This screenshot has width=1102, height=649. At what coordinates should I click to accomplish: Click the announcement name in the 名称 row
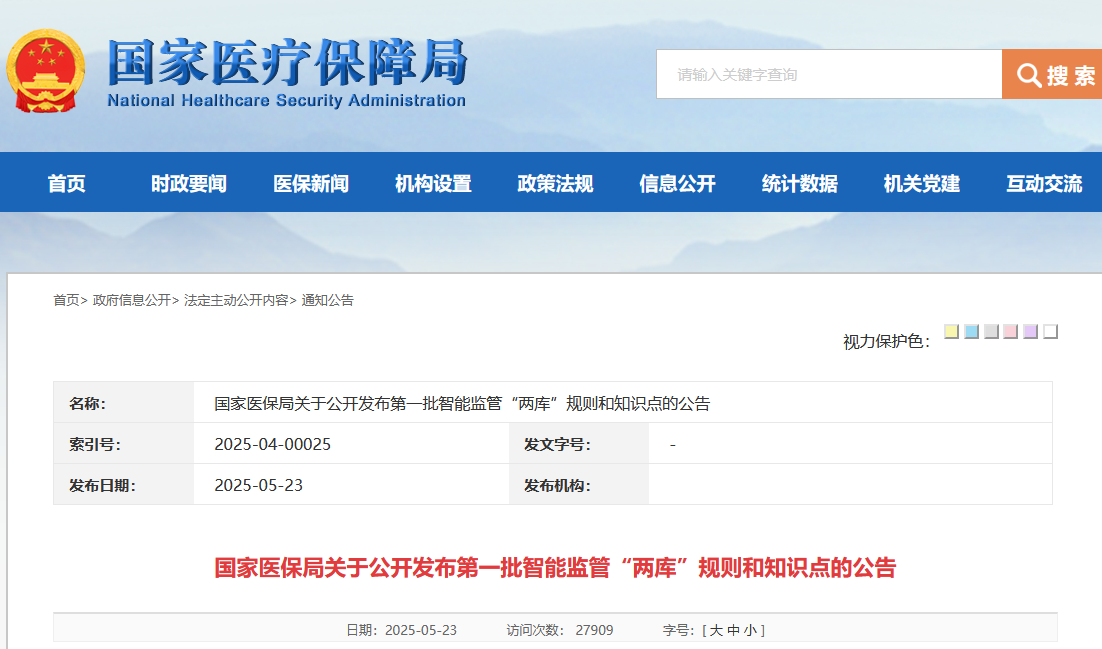click(462, 404)
